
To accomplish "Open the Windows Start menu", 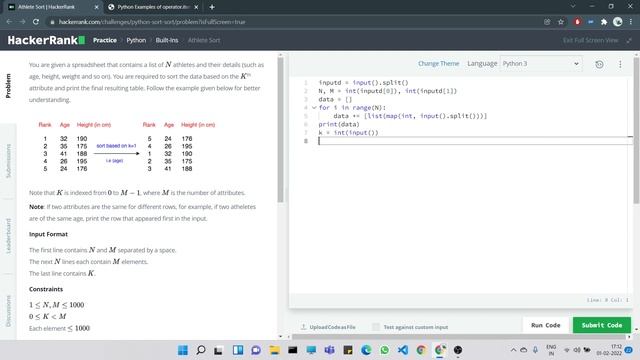I will [183, 350].
